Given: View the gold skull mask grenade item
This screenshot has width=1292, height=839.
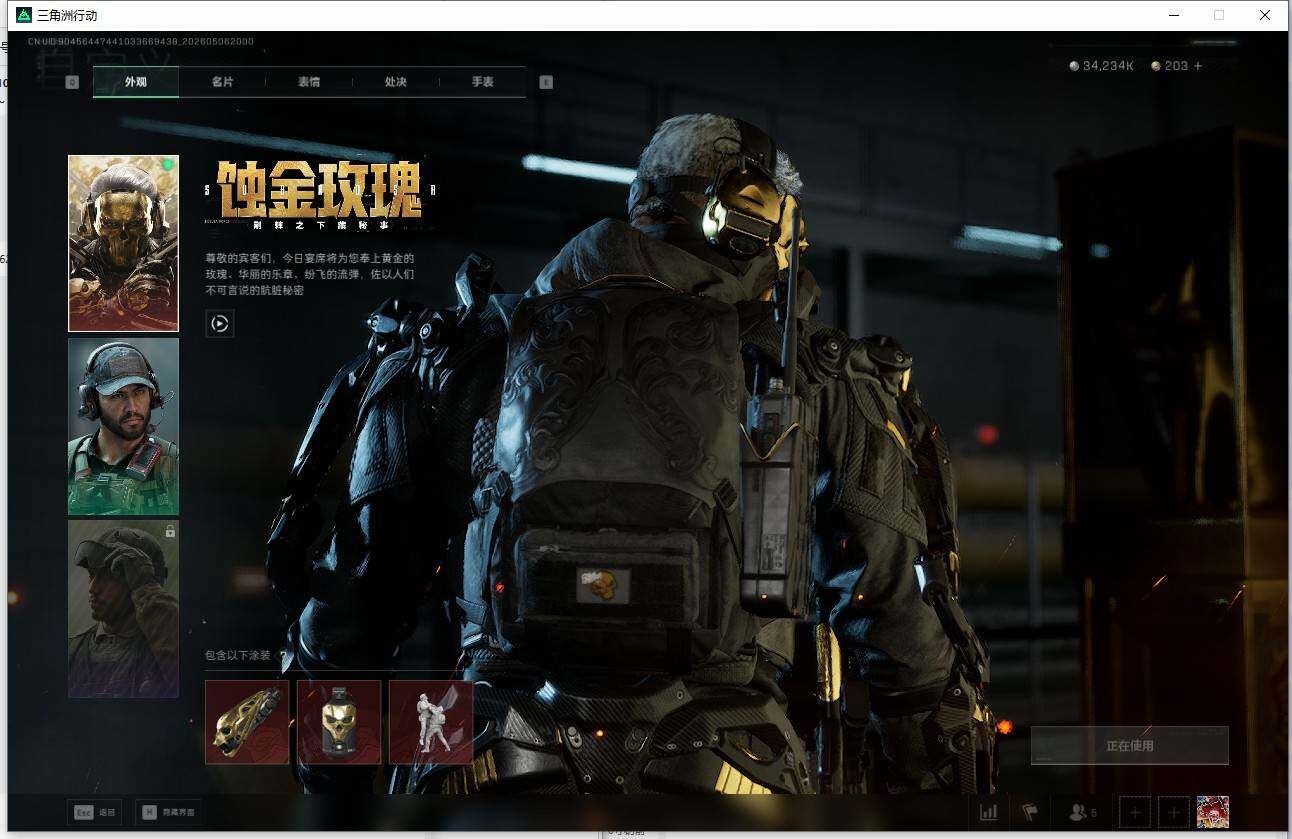Looking at the screenshot, I should point(339,722).
